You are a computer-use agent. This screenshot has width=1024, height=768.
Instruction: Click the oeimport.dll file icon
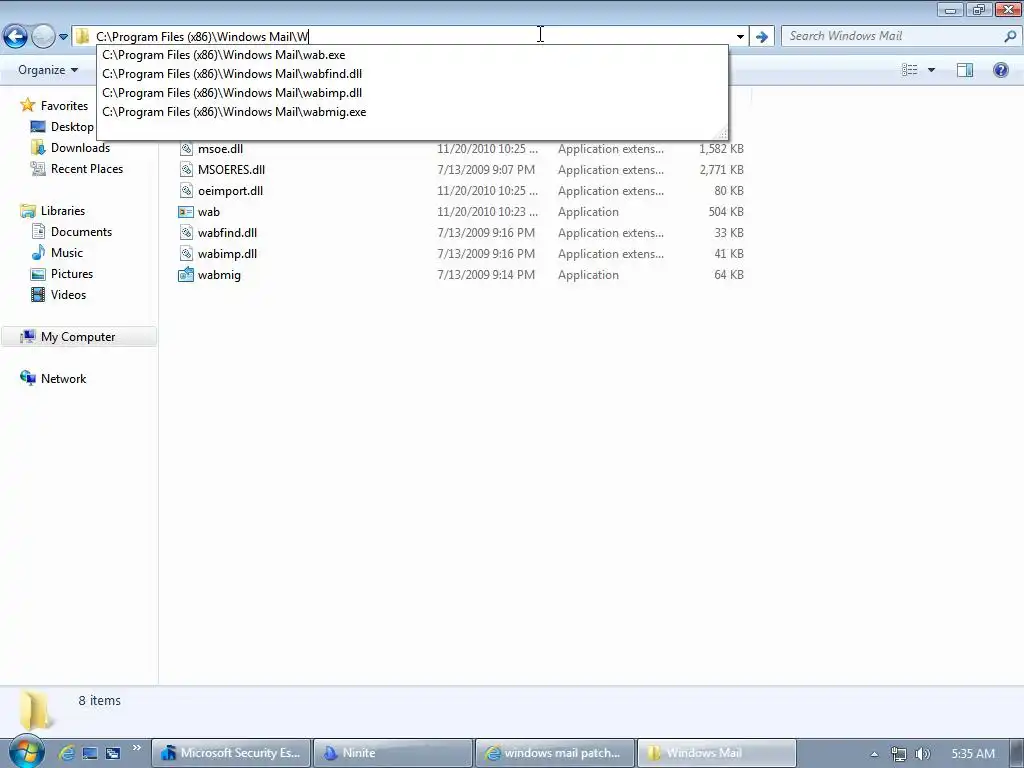pyautogui.click(x=186, y=191)
